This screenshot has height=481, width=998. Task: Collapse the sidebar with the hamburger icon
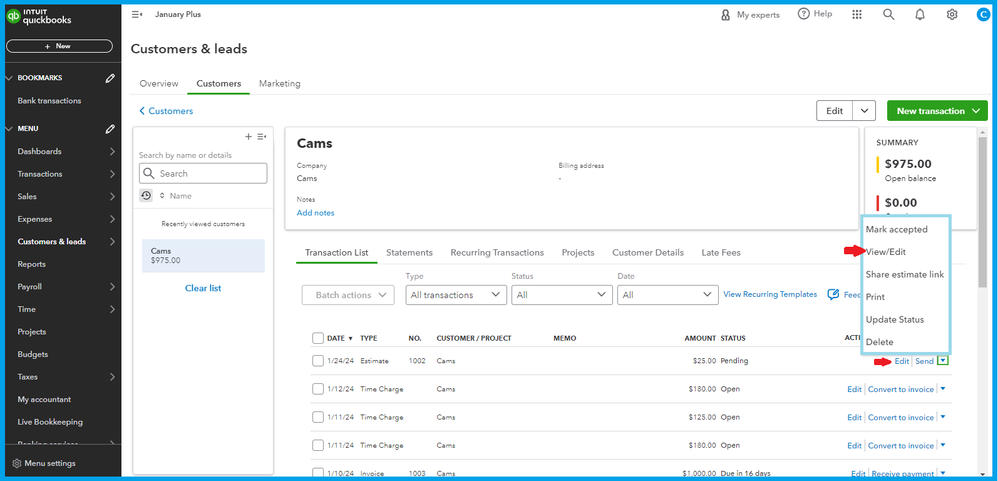tap(137, 15)
